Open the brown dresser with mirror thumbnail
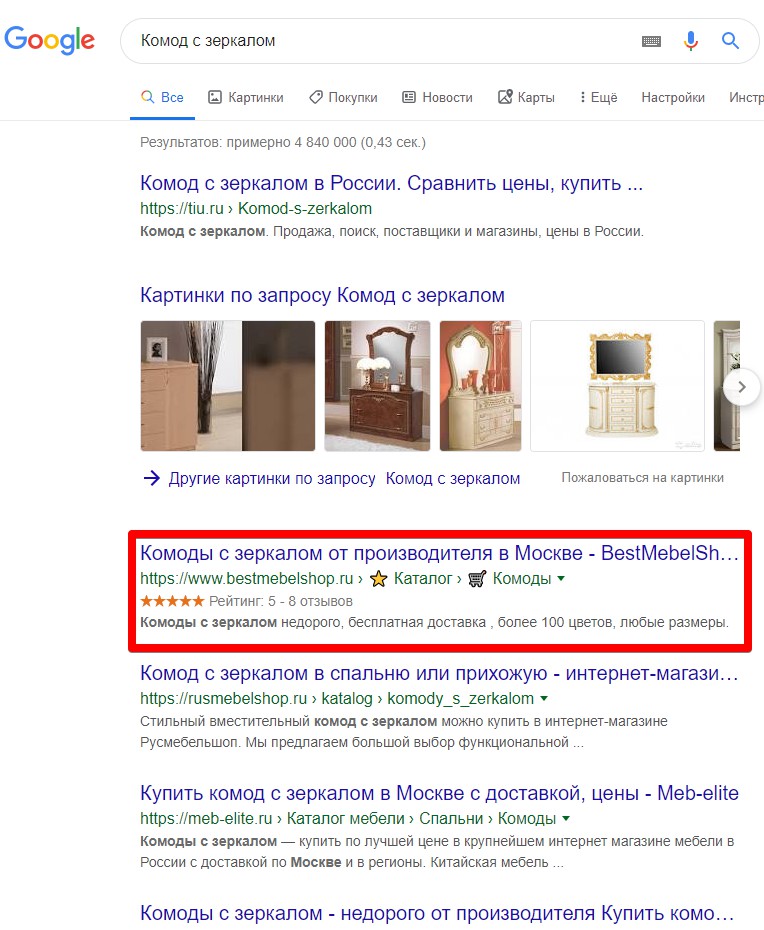Viewport: 764px width, 930px height. tap(377, 386)
